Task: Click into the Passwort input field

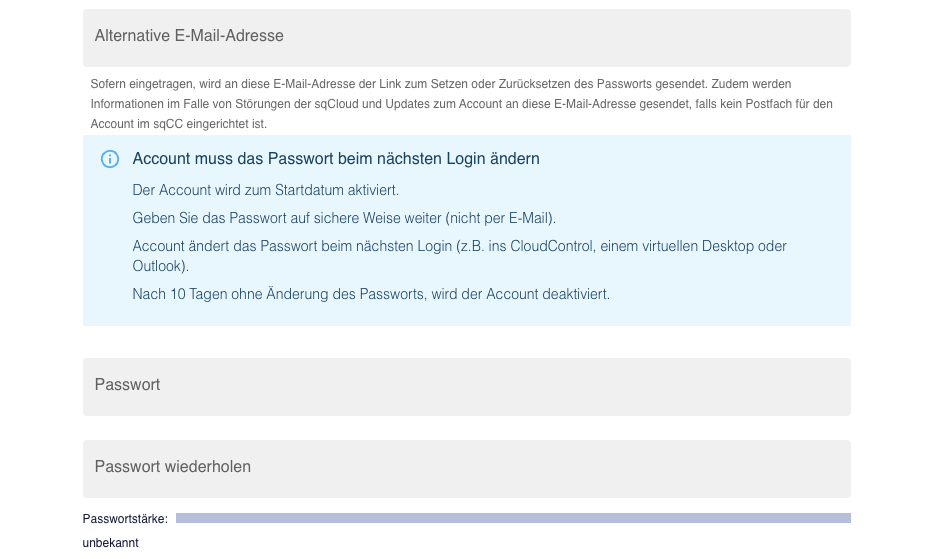Action: click(x=466, y=386)
